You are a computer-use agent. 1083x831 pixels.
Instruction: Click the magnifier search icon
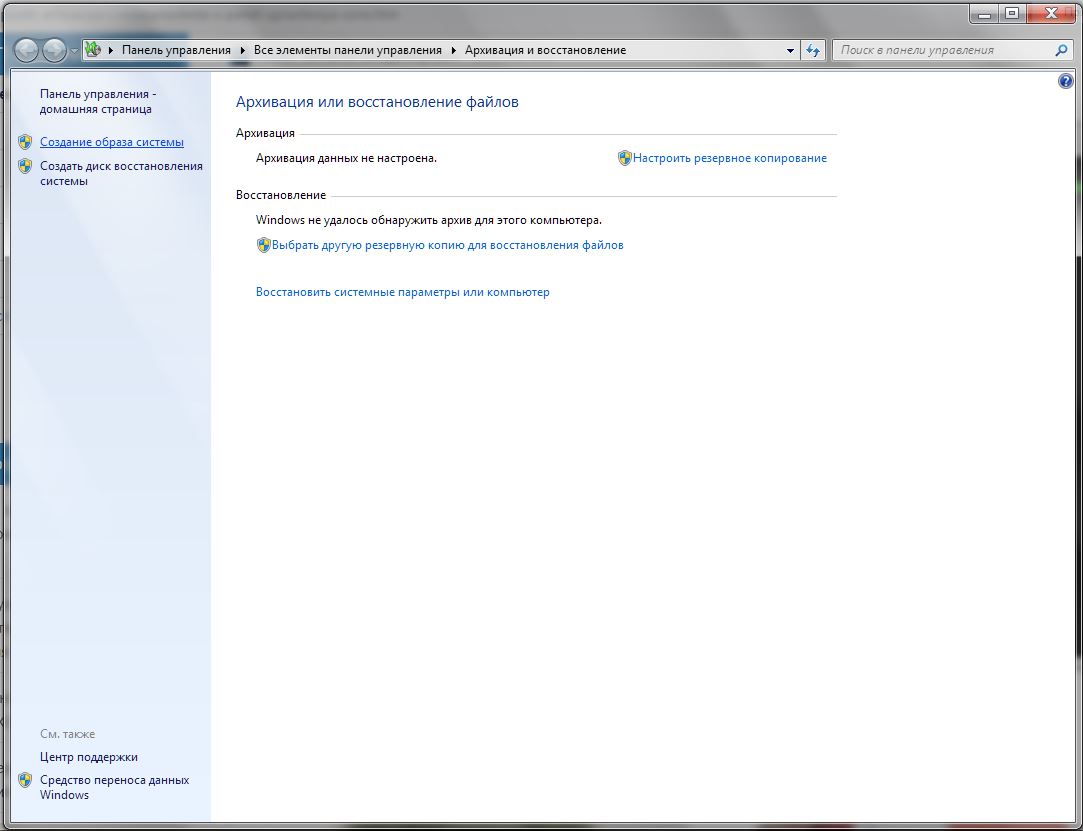pyautogui.click(x=1062, y=50)
